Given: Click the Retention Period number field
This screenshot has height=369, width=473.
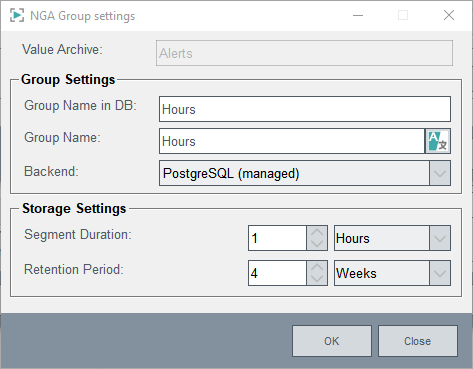Looking at the screenshot, I should (277, 273).
